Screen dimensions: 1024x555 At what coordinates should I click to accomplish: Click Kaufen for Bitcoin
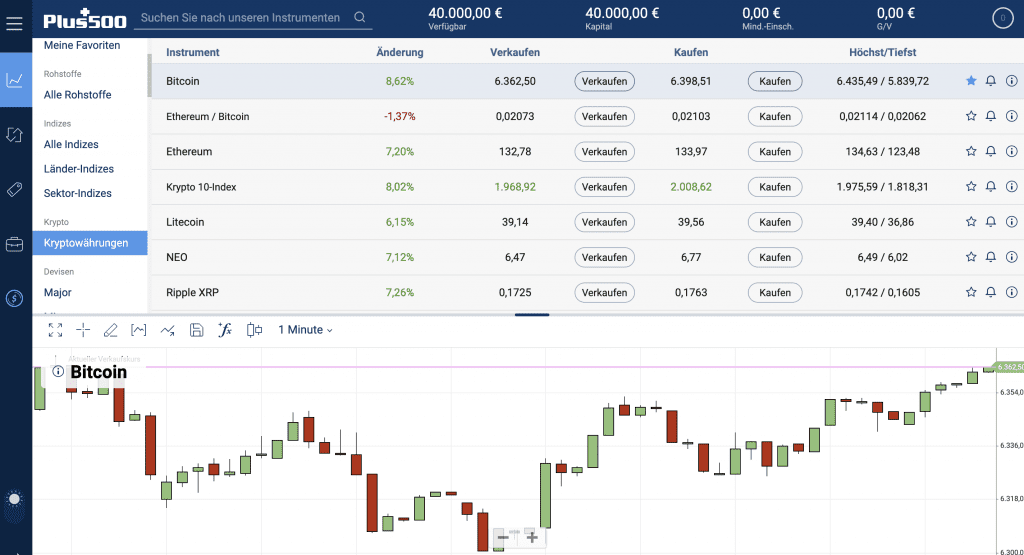775,81
